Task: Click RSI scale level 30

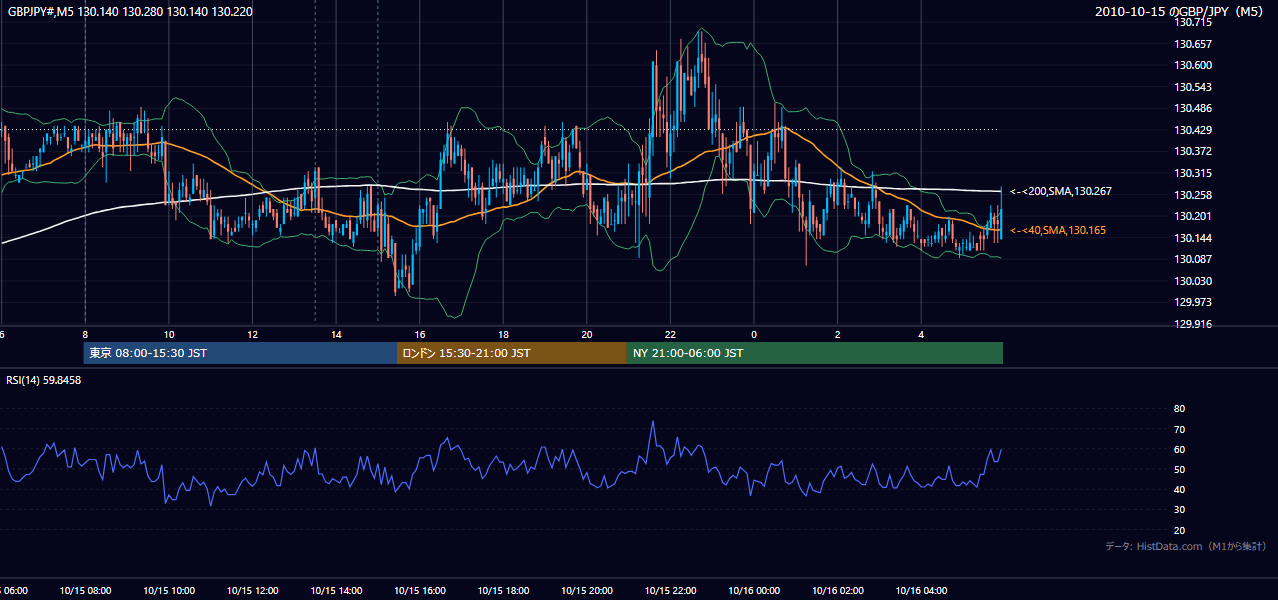Action: (1179, 510)
